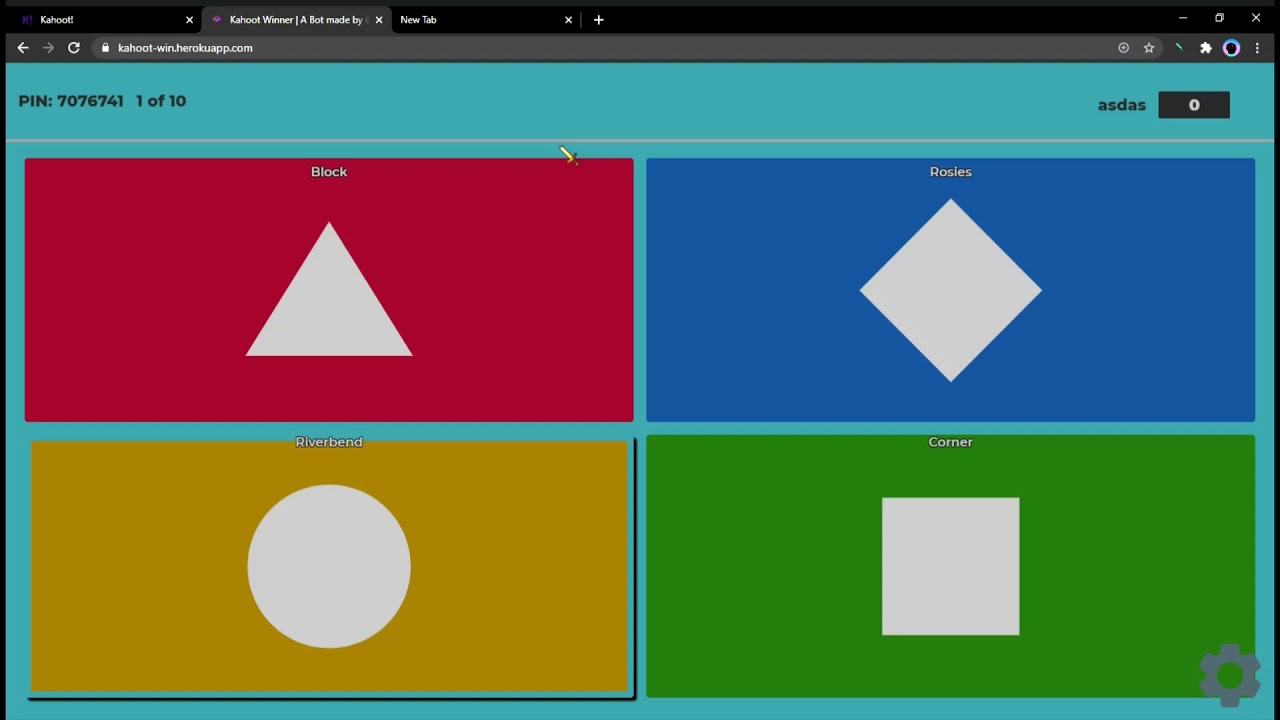Choose the blue Rosies diamond answer
Screen dimensions: 1280x720
(x=950, y=290)
